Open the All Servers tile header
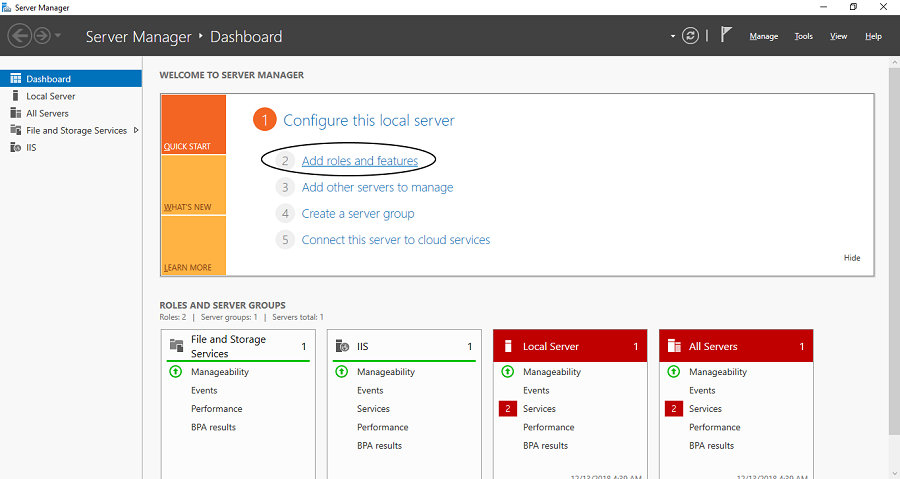 [736, 346]
